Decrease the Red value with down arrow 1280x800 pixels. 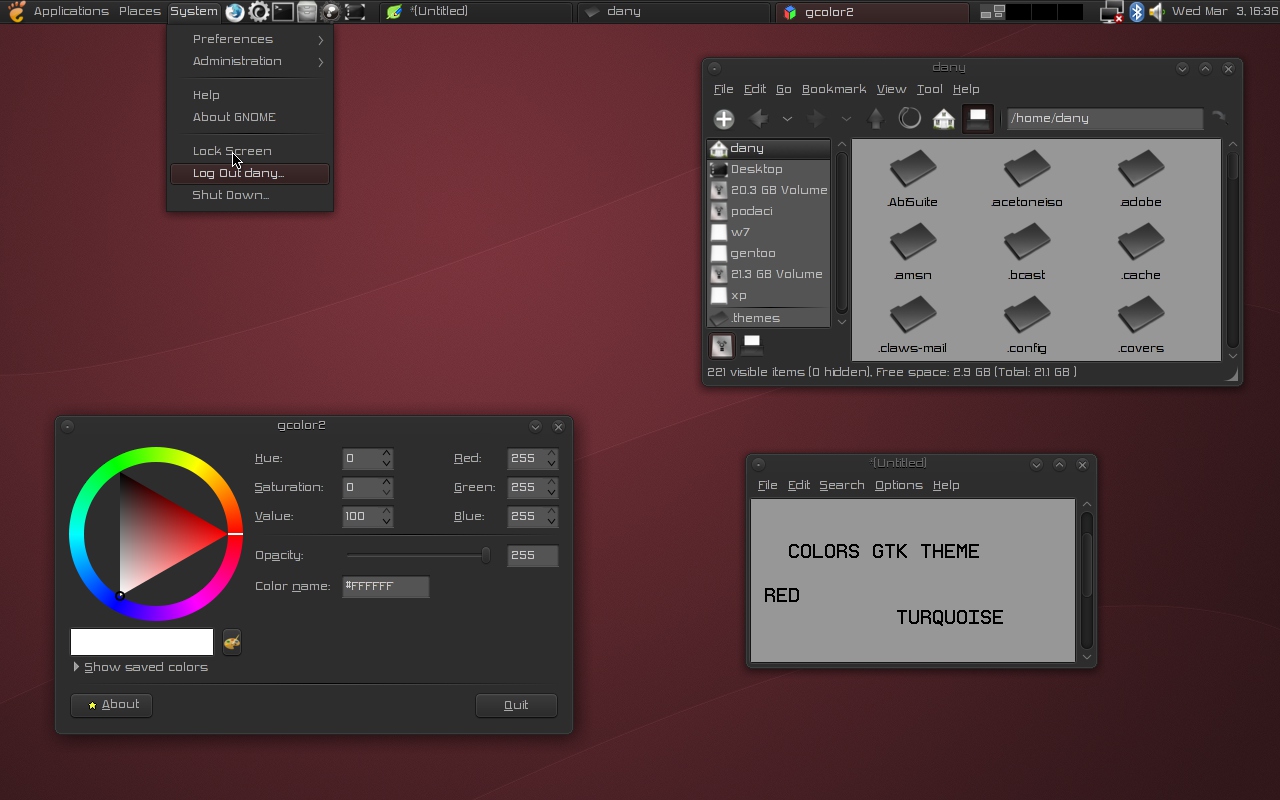tap(551, 464)
